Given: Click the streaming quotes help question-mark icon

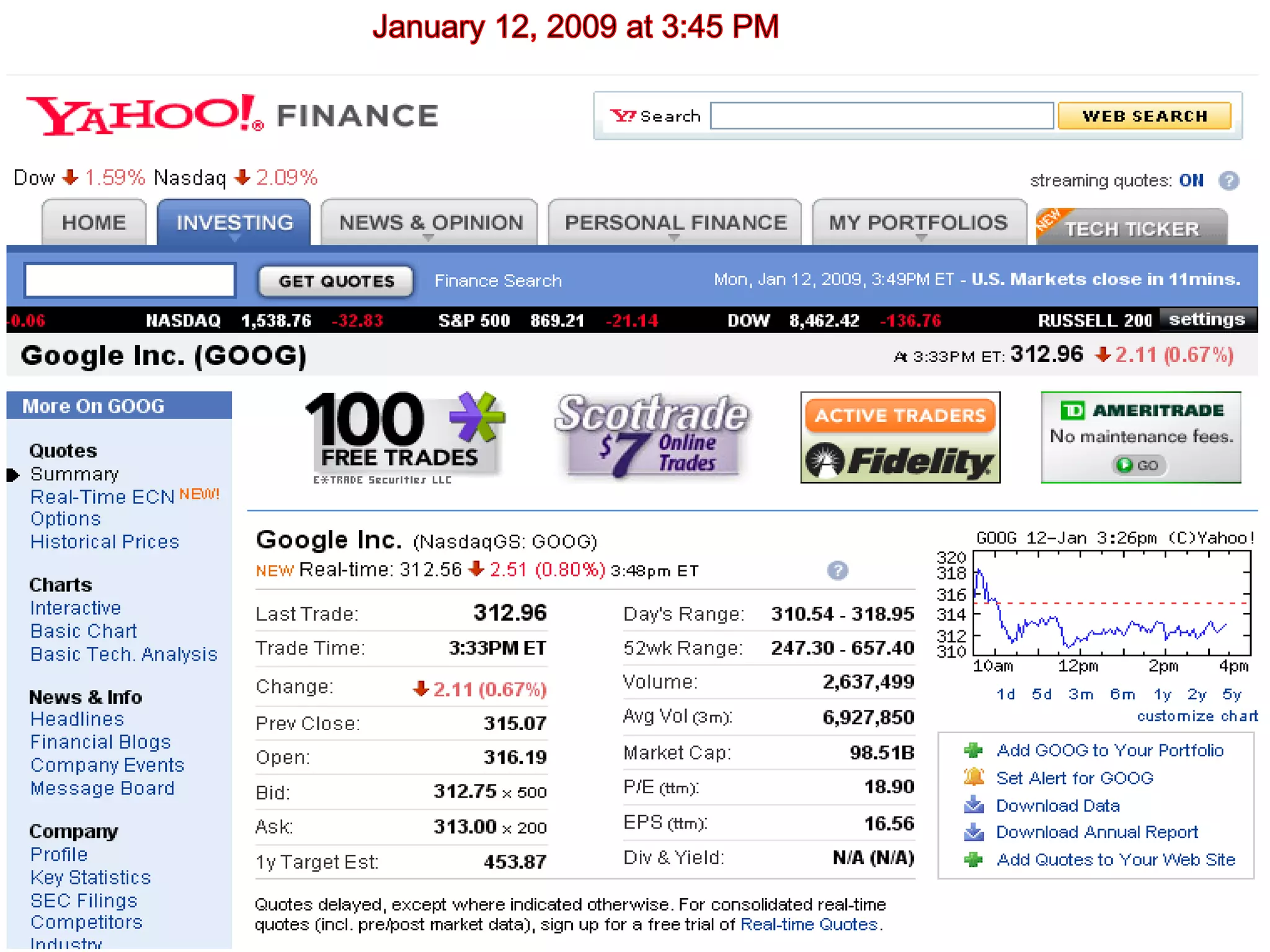Looking at the screenshot, I should point(1228,181).
